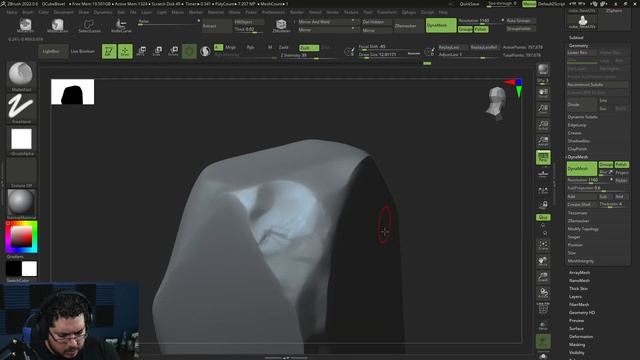The image size is (640, 360).
Task: Click the Del Hidden button
Action: pos(377,22)
